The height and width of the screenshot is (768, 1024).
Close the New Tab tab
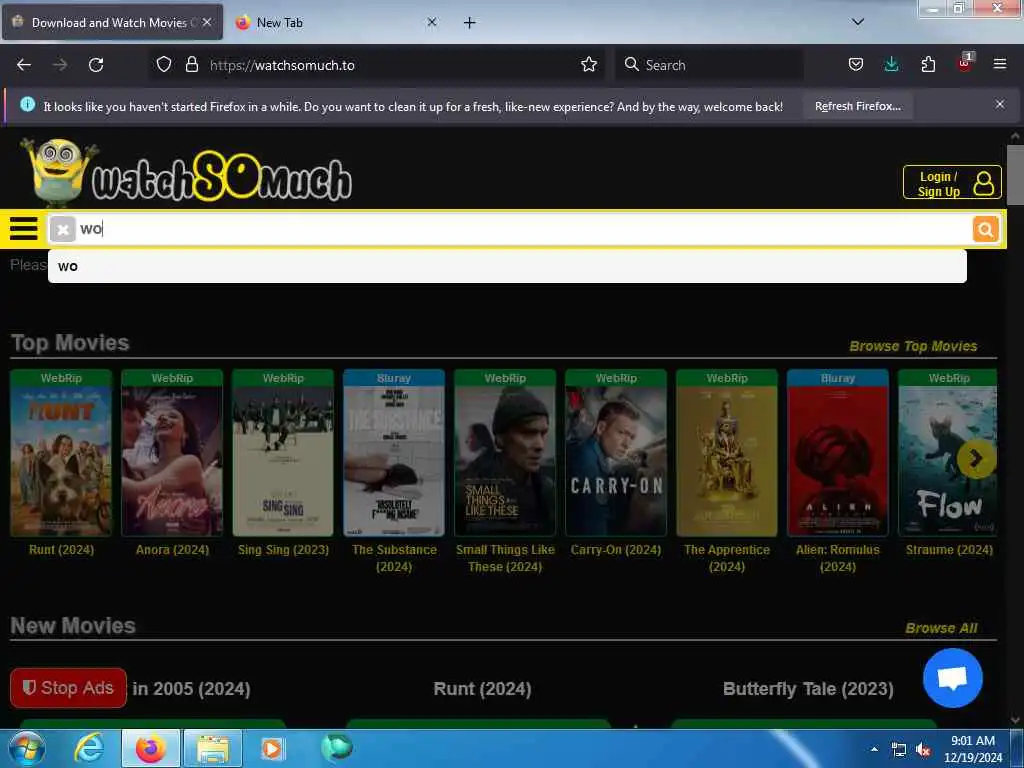[x=432, y=22]
